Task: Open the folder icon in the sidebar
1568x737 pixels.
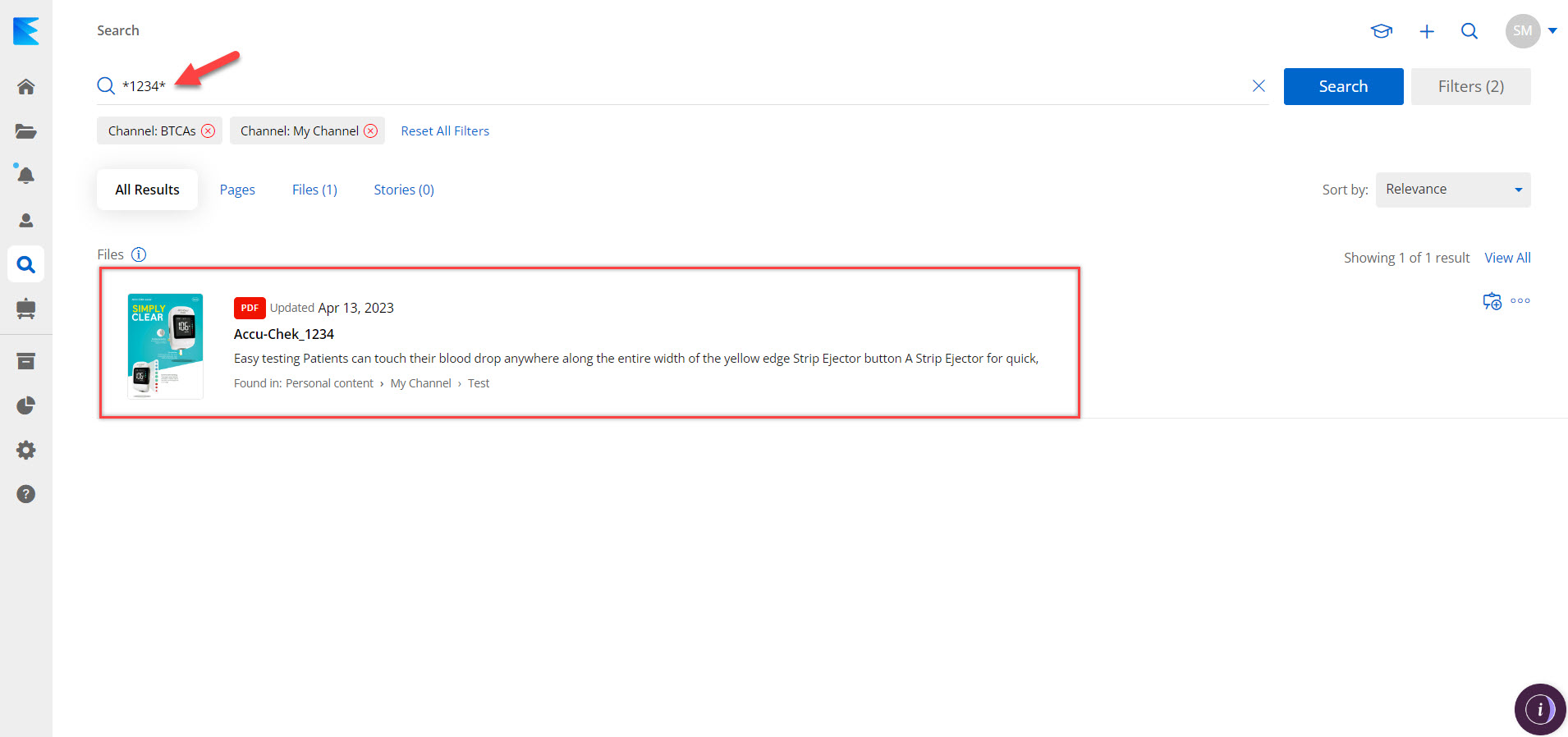Action: click(26, 131)
